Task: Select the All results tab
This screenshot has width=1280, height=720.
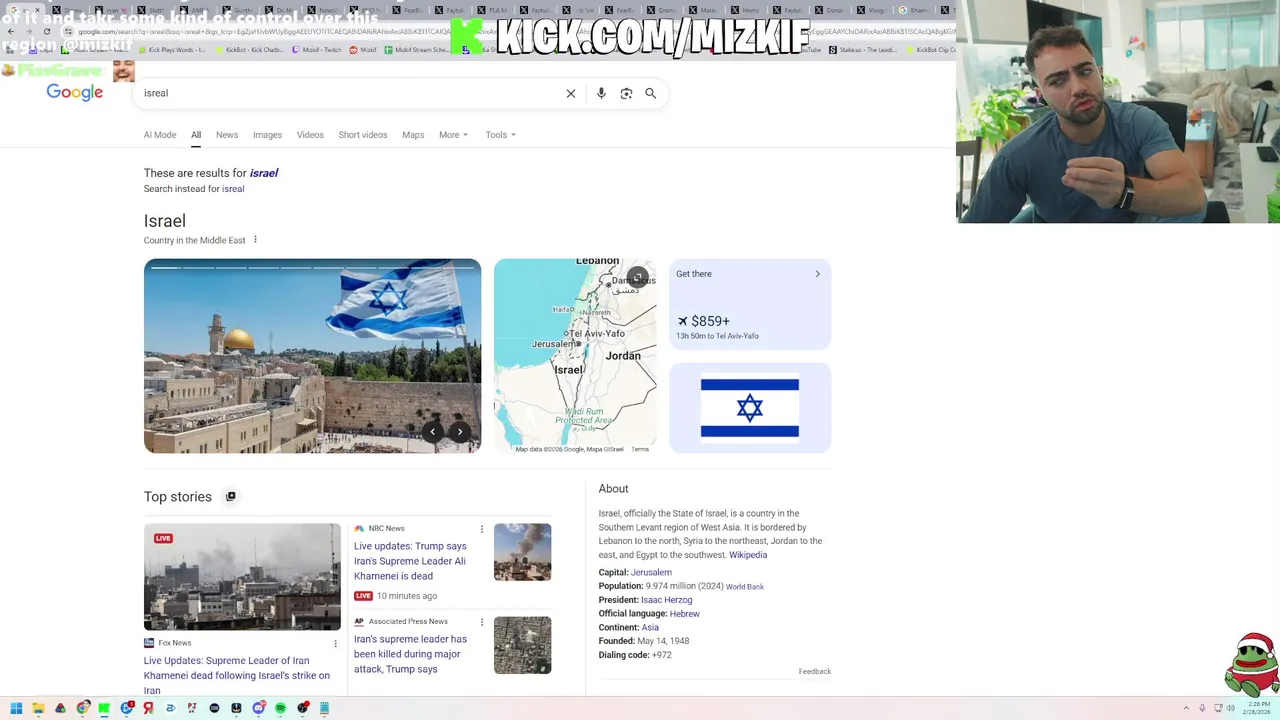Action: 196,135
